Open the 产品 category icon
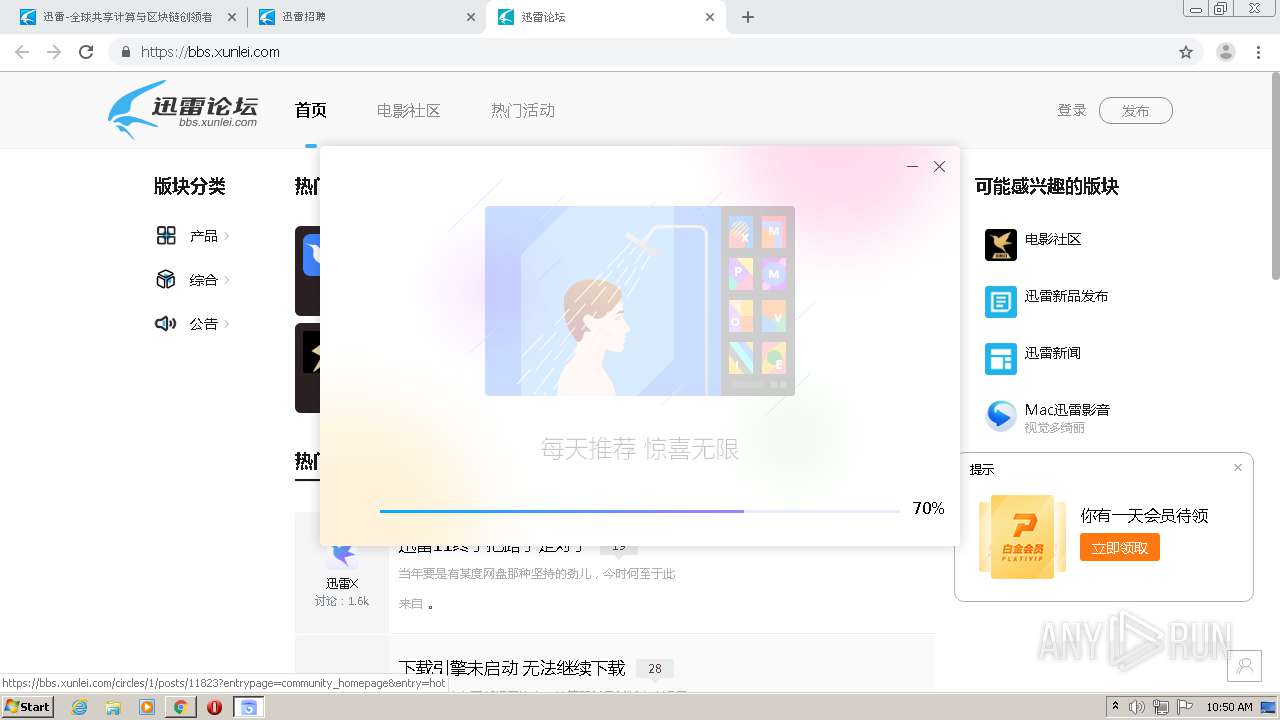This screenshot has height=720, width=1280. [x=166, y=236]
